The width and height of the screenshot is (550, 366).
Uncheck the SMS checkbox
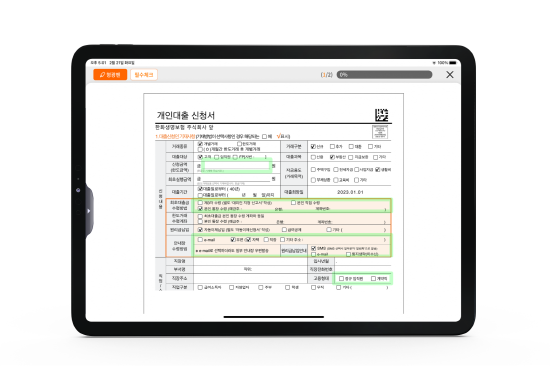[x=314, y=248]
